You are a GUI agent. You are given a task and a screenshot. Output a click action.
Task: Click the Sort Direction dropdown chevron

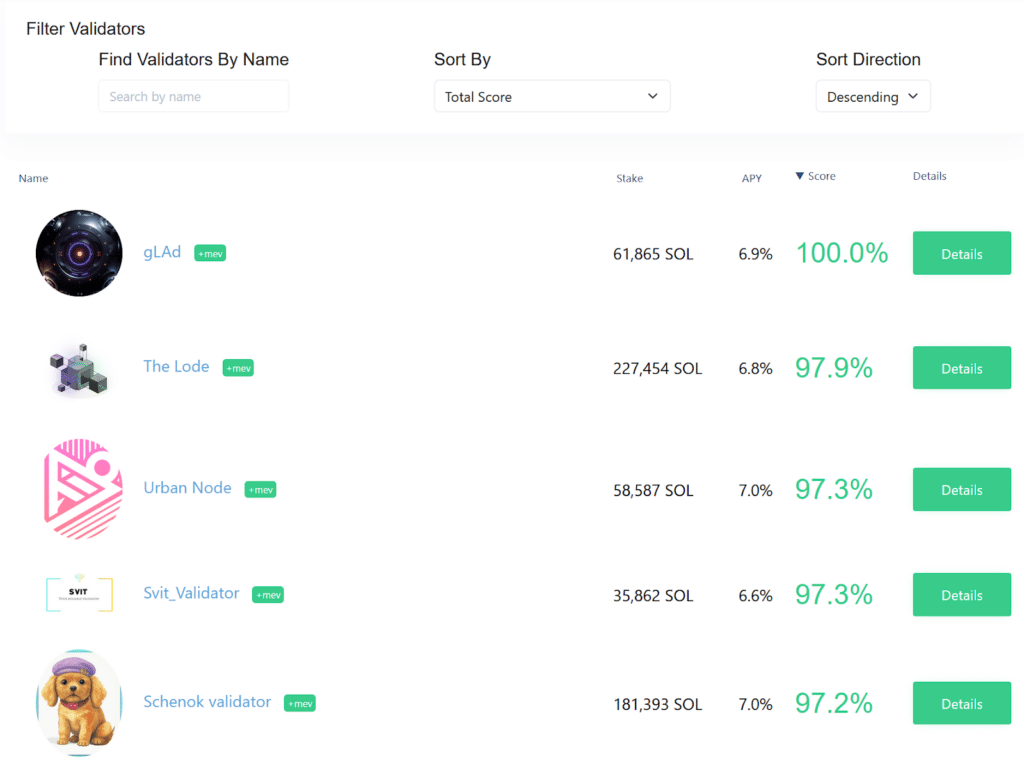912,96
